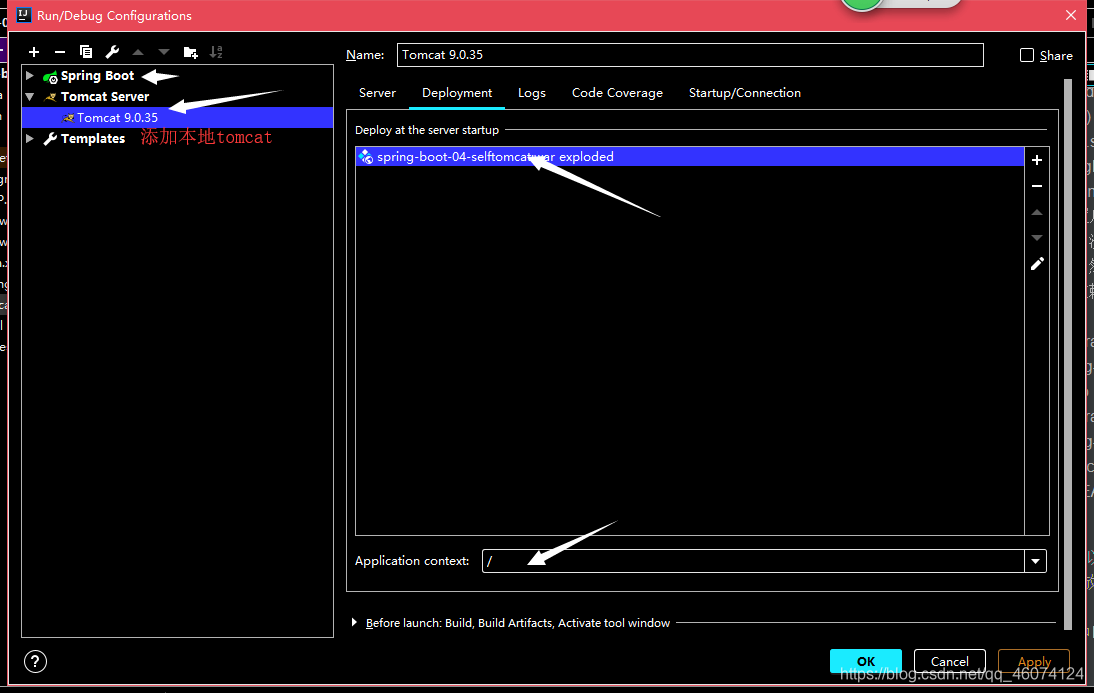The width and height of the screenshot is (1094, 693).
Task: Edit deployment artifact with pencil icon
Action: [1037, 264]
